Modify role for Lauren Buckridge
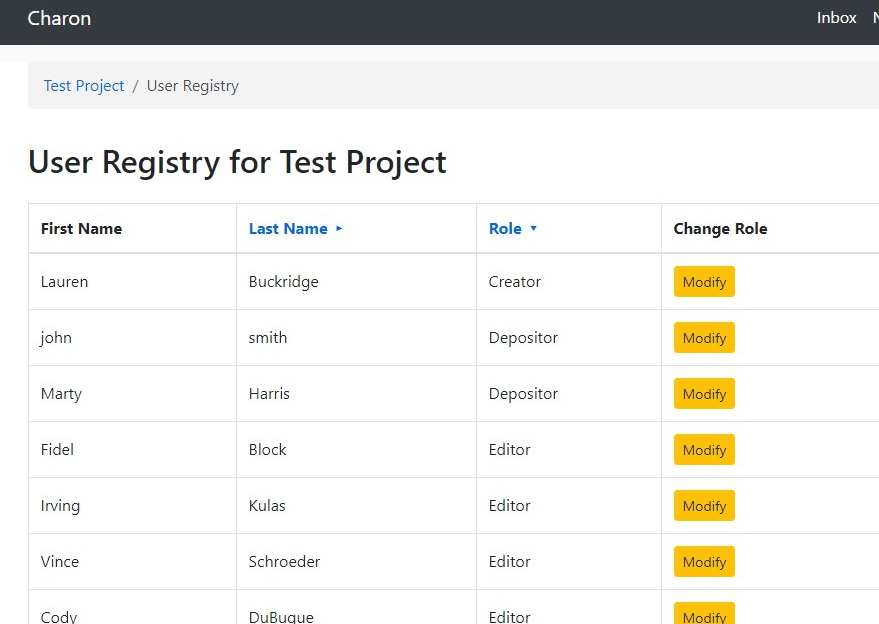The height and width of the screenshot is (624, 879). pos(704,282)
